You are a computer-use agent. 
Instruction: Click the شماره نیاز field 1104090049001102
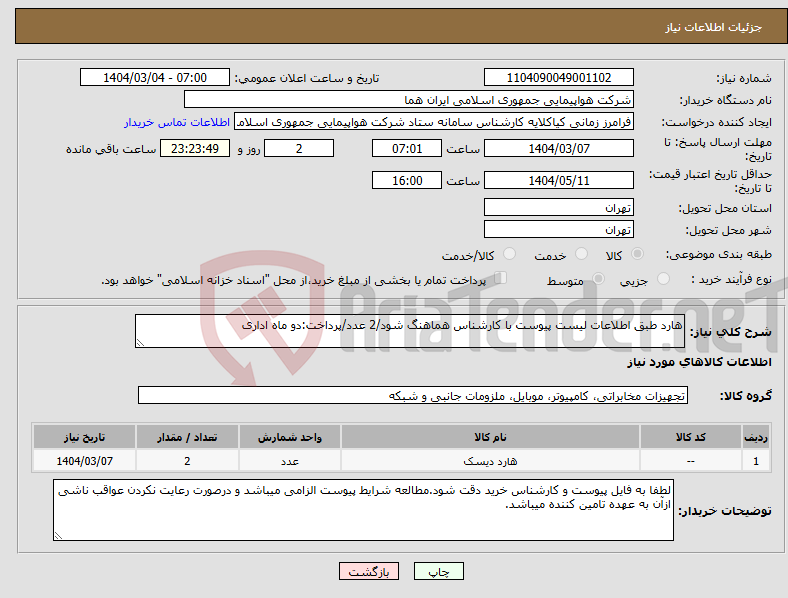(x=559, y=77)
